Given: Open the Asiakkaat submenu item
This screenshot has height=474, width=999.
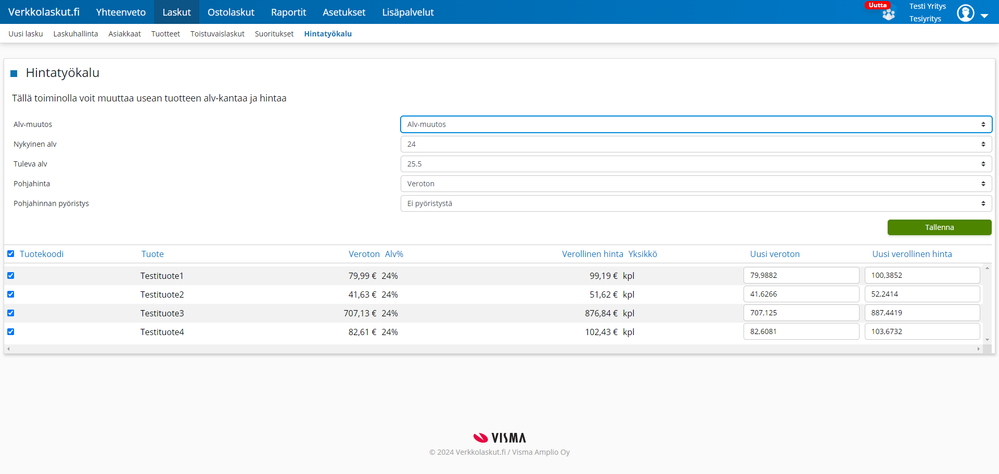Looking at the screenshot, I should 124,34.
